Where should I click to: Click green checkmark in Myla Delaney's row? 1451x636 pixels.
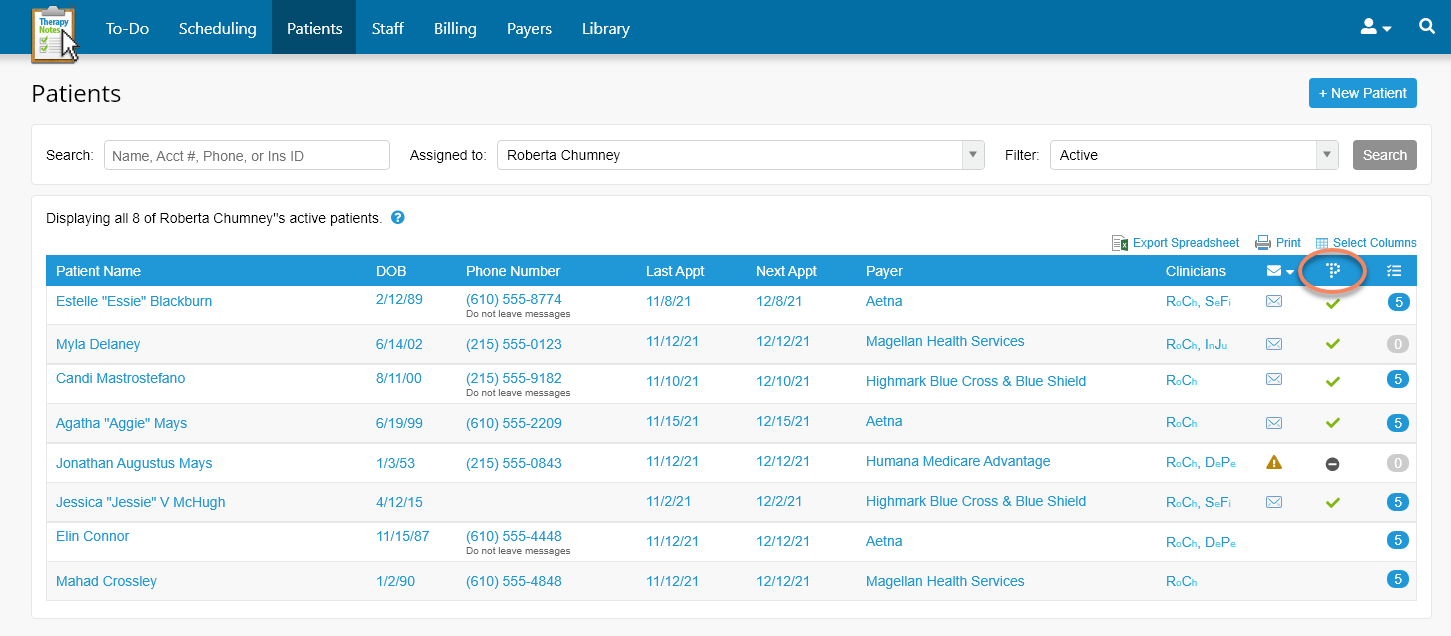click(x=1332, y=344)
